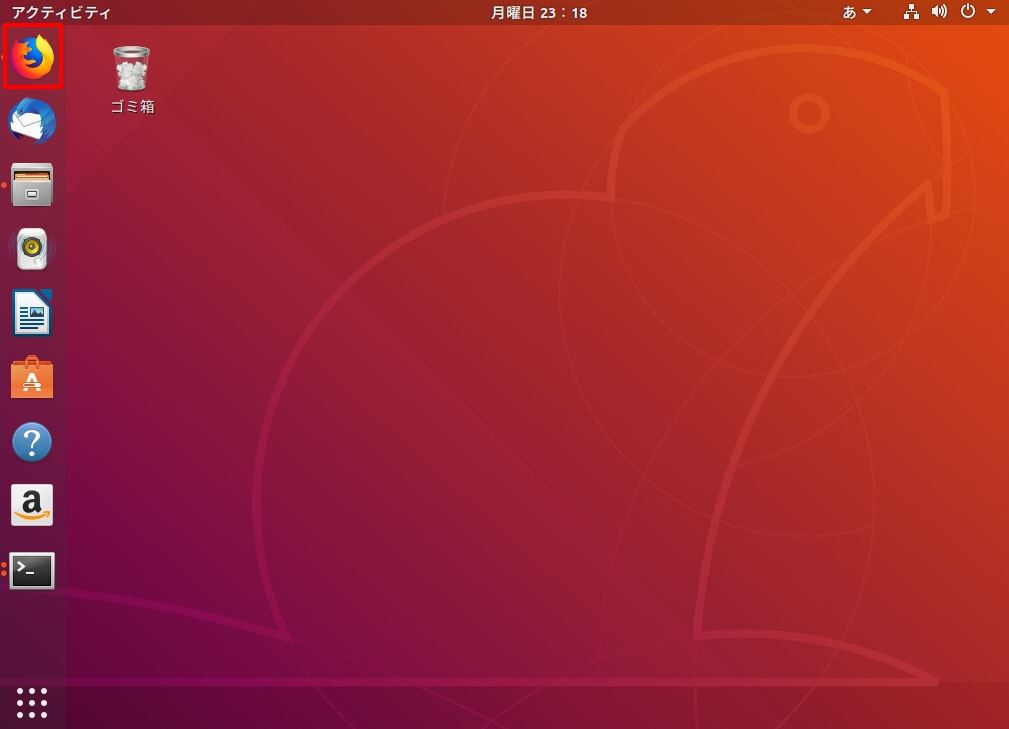Open the clock showing 月曜日 23:18
The width and height of the screenshot is (1009, 729).
click(x=539, y=12)
